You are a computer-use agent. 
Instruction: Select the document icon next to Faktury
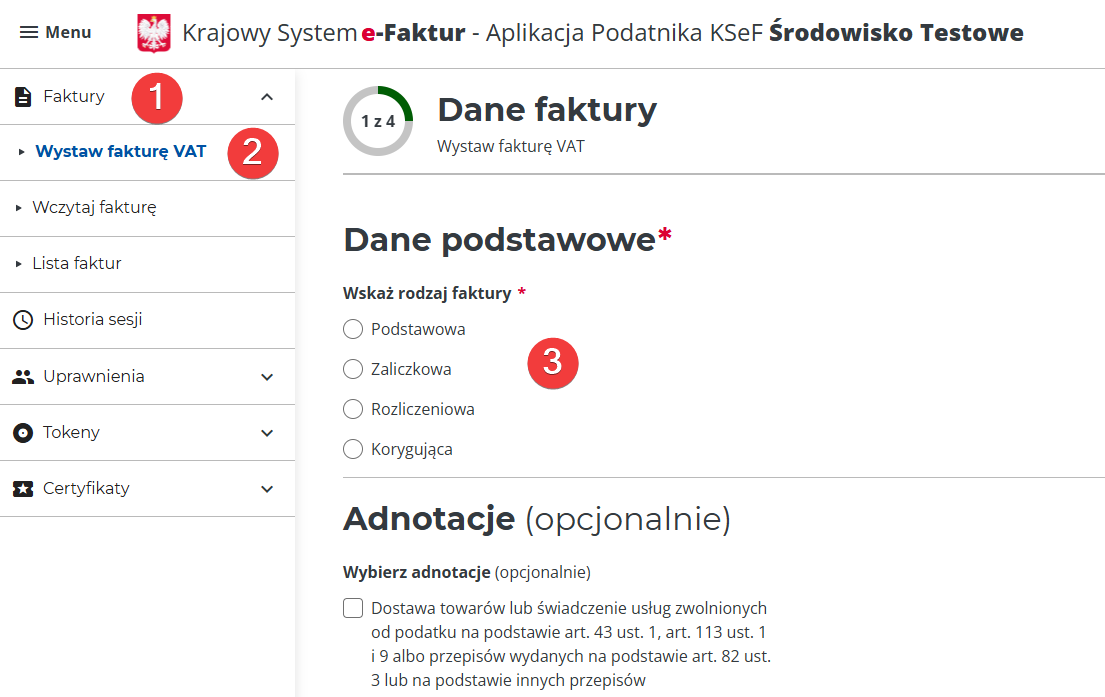pos(22,97)
